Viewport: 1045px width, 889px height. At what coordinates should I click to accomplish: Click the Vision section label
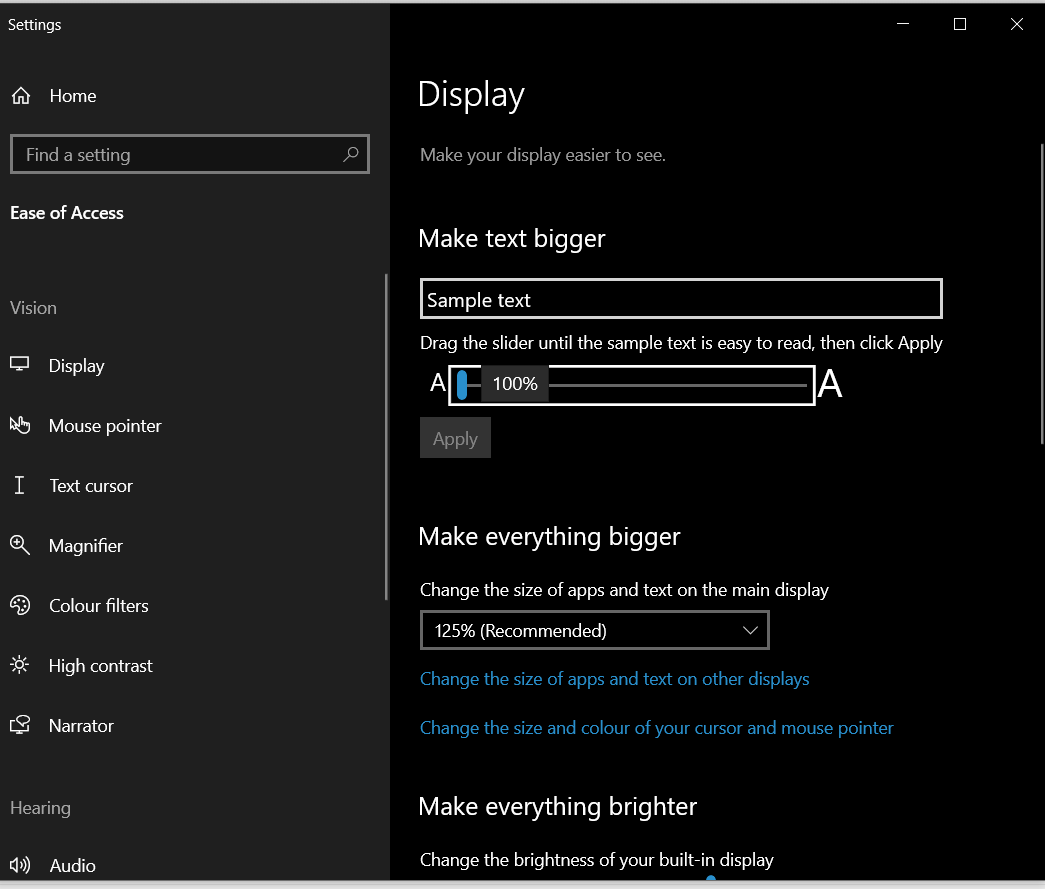tap(33, 307)
